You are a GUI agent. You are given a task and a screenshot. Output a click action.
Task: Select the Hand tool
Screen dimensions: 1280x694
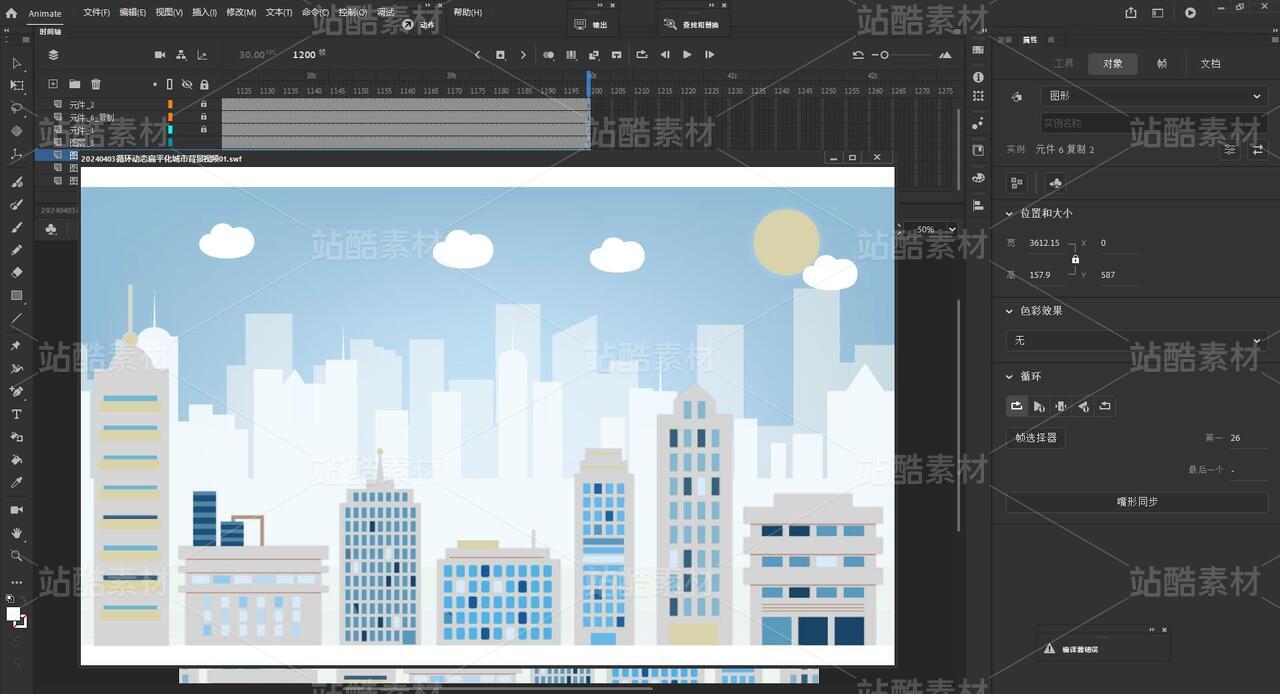coord(16,533)
